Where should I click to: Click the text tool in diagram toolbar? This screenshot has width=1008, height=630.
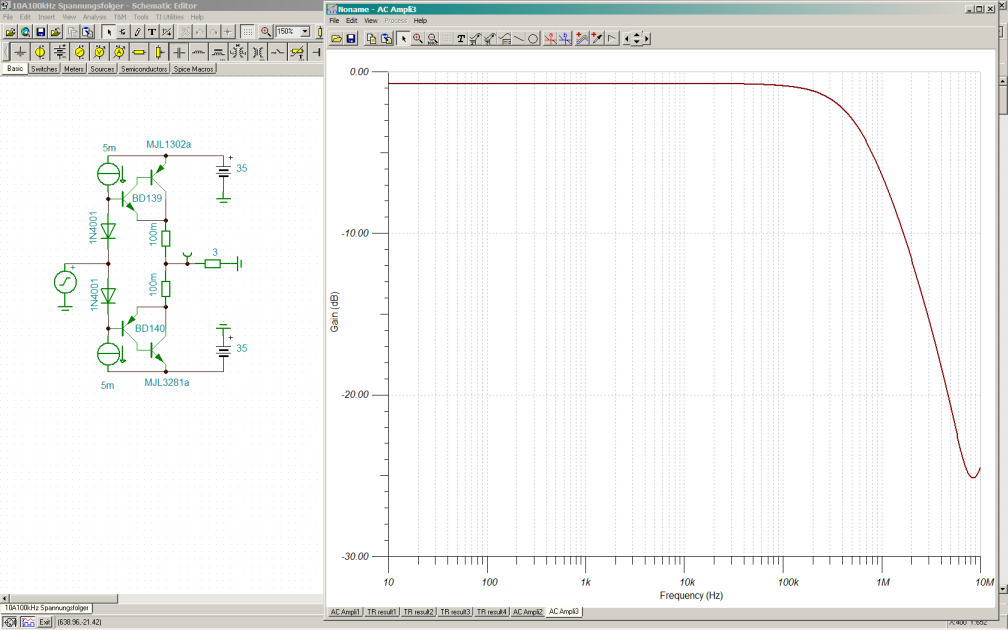(x=461, y=39)
